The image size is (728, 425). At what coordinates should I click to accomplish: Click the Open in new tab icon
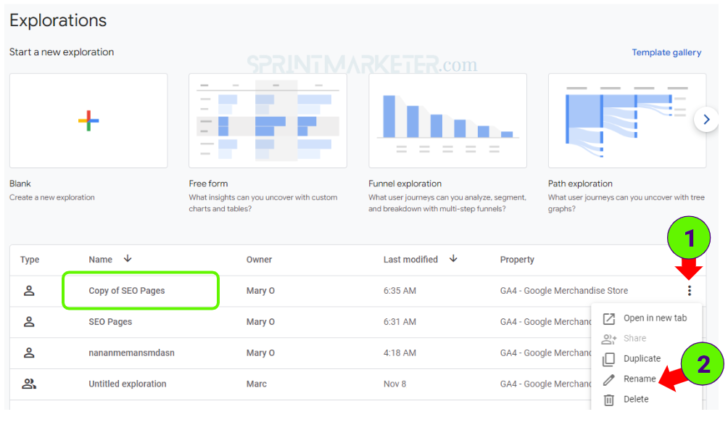609,319
